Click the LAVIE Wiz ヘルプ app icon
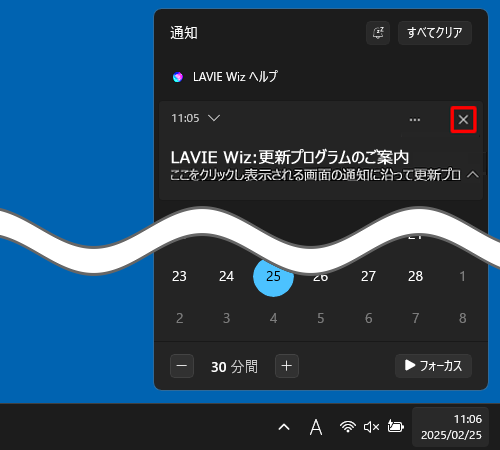The image size is (500, 450). tap(178, 77)
